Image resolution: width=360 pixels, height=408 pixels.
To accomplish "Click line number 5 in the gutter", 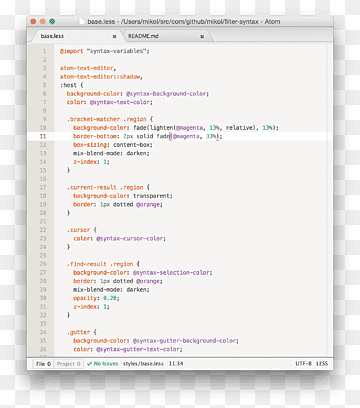I will click(x=44, y=85).
